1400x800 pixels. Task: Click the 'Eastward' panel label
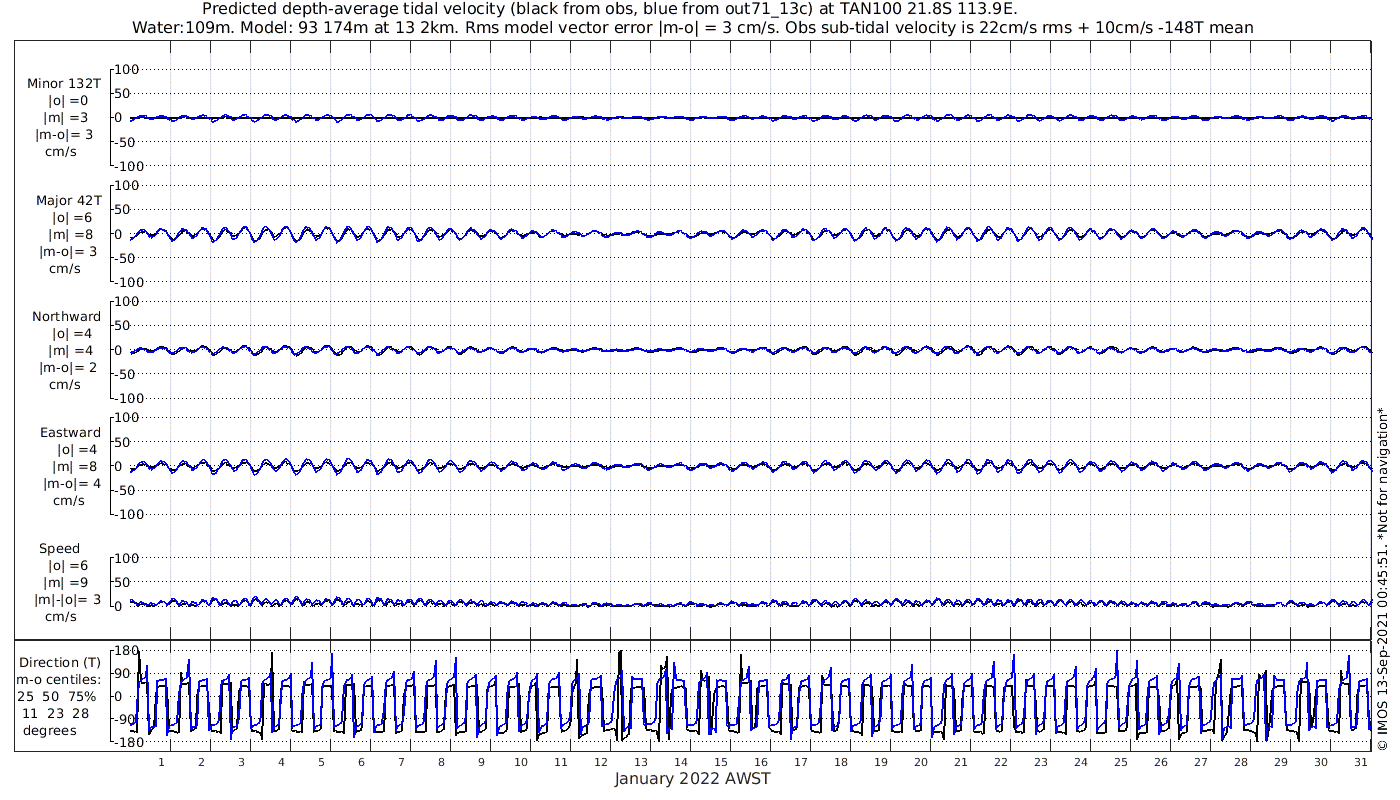70,432
